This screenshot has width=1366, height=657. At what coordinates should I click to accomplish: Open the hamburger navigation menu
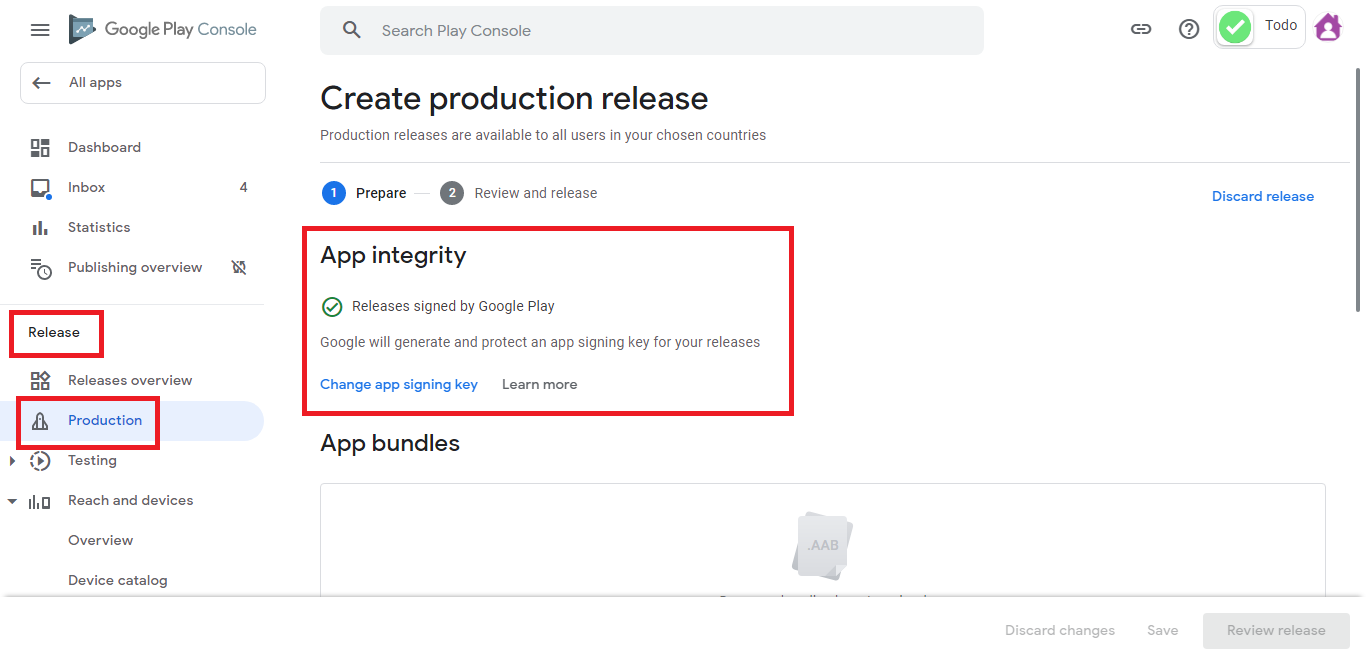pos(40,30)
